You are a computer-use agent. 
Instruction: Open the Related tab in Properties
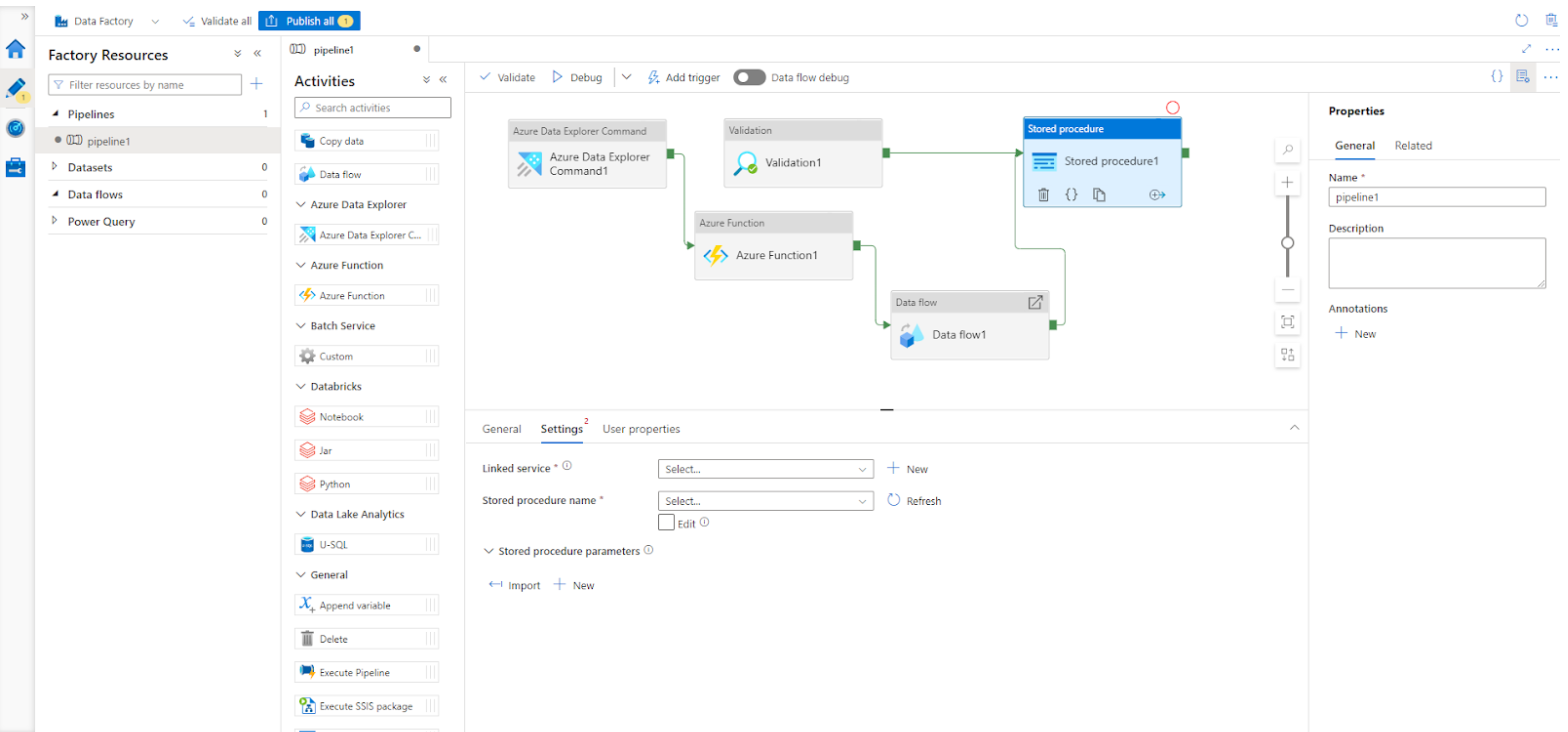[1413, 145]
